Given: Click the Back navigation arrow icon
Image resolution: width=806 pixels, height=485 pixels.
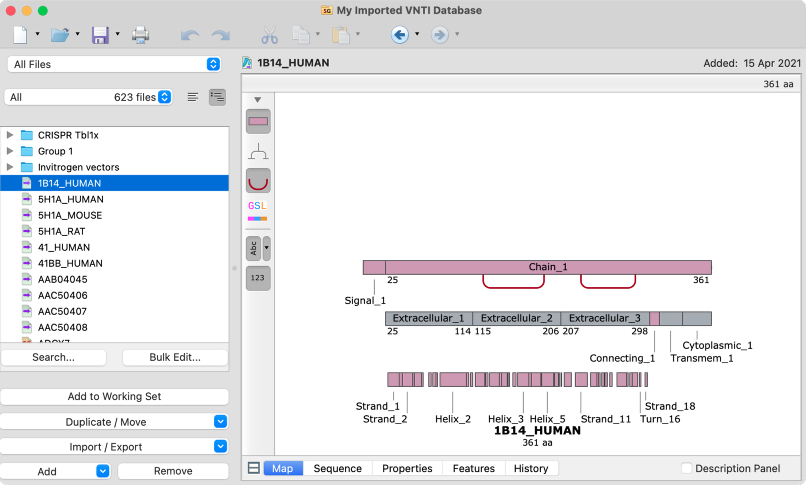Looking at the screenshot, I should point(399,35).
